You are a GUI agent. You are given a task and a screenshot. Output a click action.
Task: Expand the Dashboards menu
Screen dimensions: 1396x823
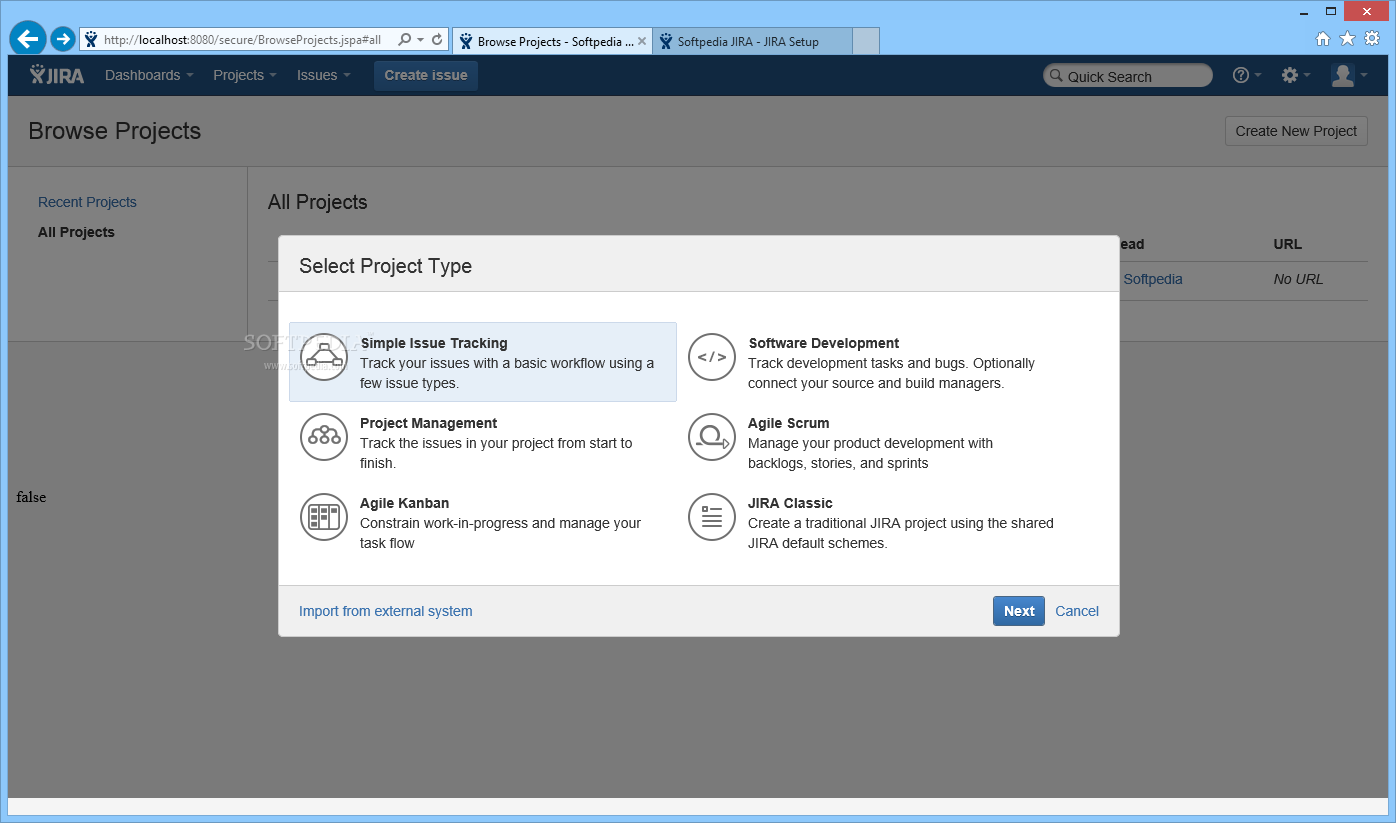(149, 75)
